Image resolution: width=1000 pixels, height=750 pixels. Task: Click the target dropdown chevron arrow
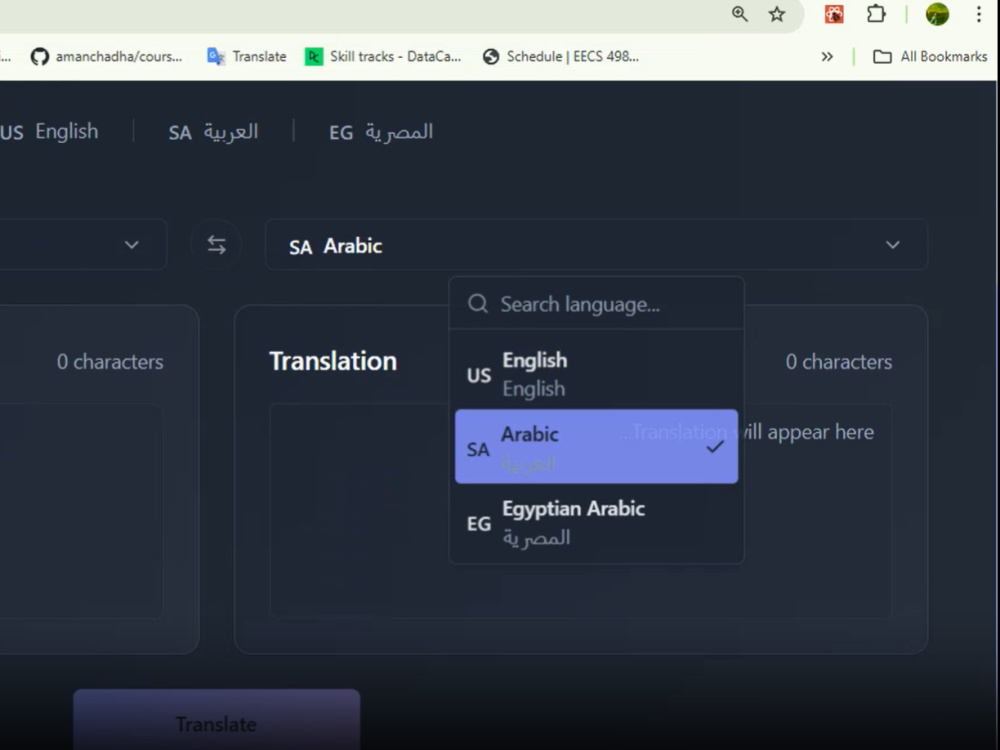click(x=893, y=245)
